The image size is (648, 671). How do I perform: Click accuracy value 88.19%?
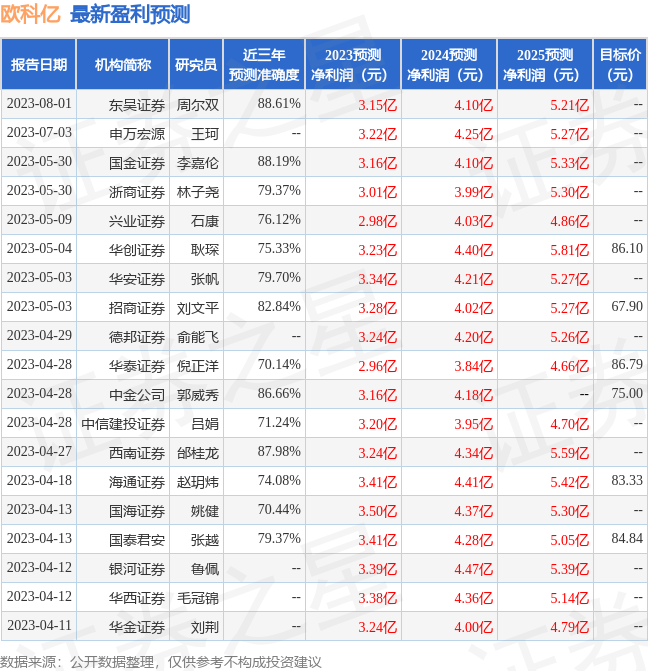pos(279,162)
